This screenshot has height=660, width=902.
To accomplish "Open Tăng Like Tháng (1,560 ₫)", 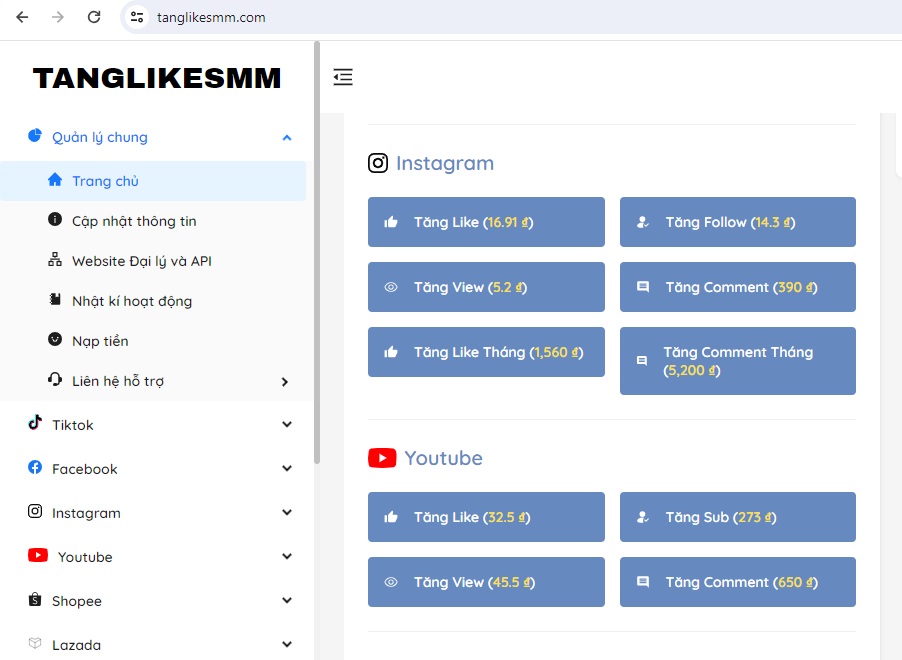I will (486, 352).
